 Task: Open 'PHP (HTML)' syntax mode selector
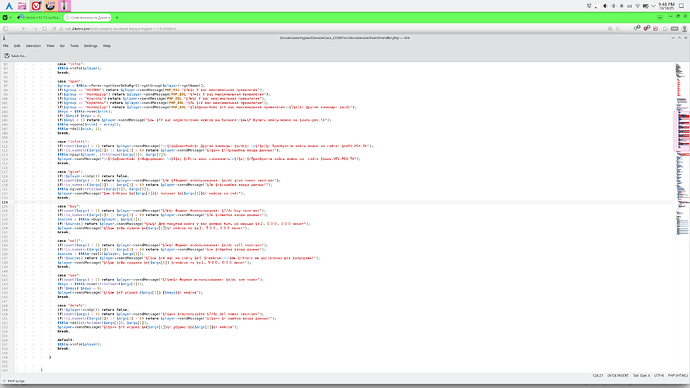[678, 376]
